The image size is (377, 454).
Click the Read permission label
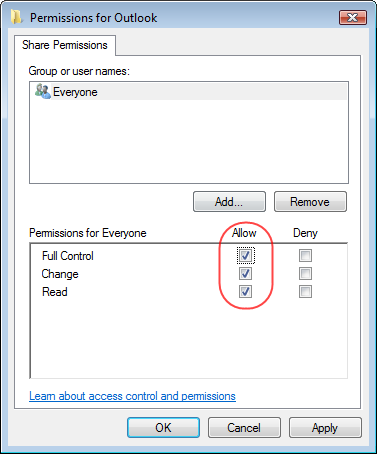pos(55,292)
